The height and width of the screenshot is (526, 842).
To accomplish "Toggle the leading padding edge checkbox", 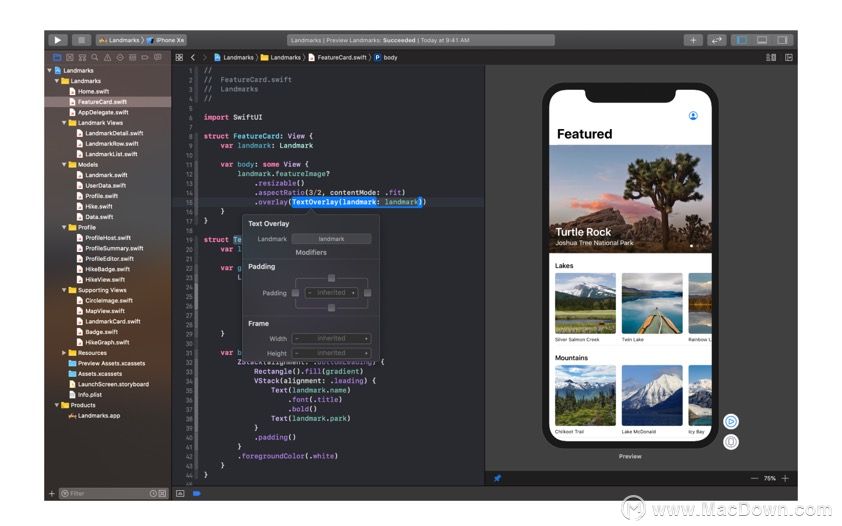I will pyautogui.click(x=295, y=293).
